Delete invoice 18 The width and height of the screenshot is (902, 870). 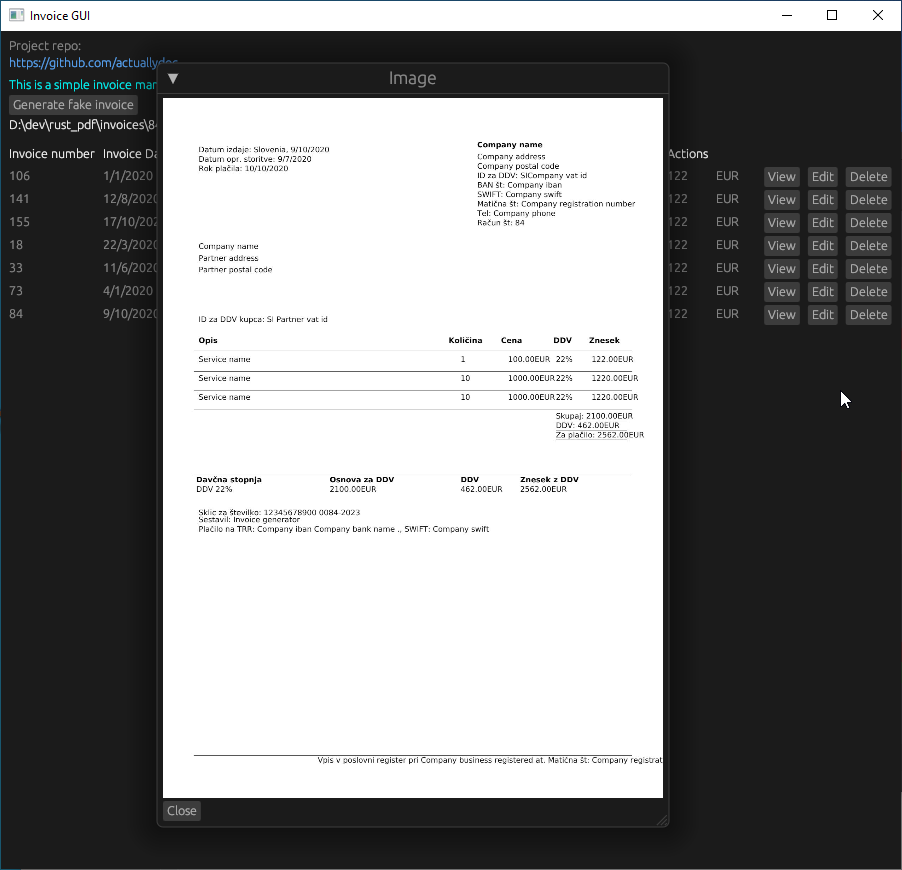point(869,246)
